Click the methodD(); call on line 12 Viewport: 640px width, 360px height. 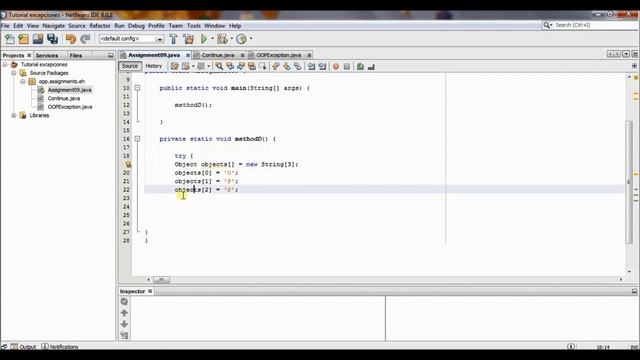click(193, 105)
